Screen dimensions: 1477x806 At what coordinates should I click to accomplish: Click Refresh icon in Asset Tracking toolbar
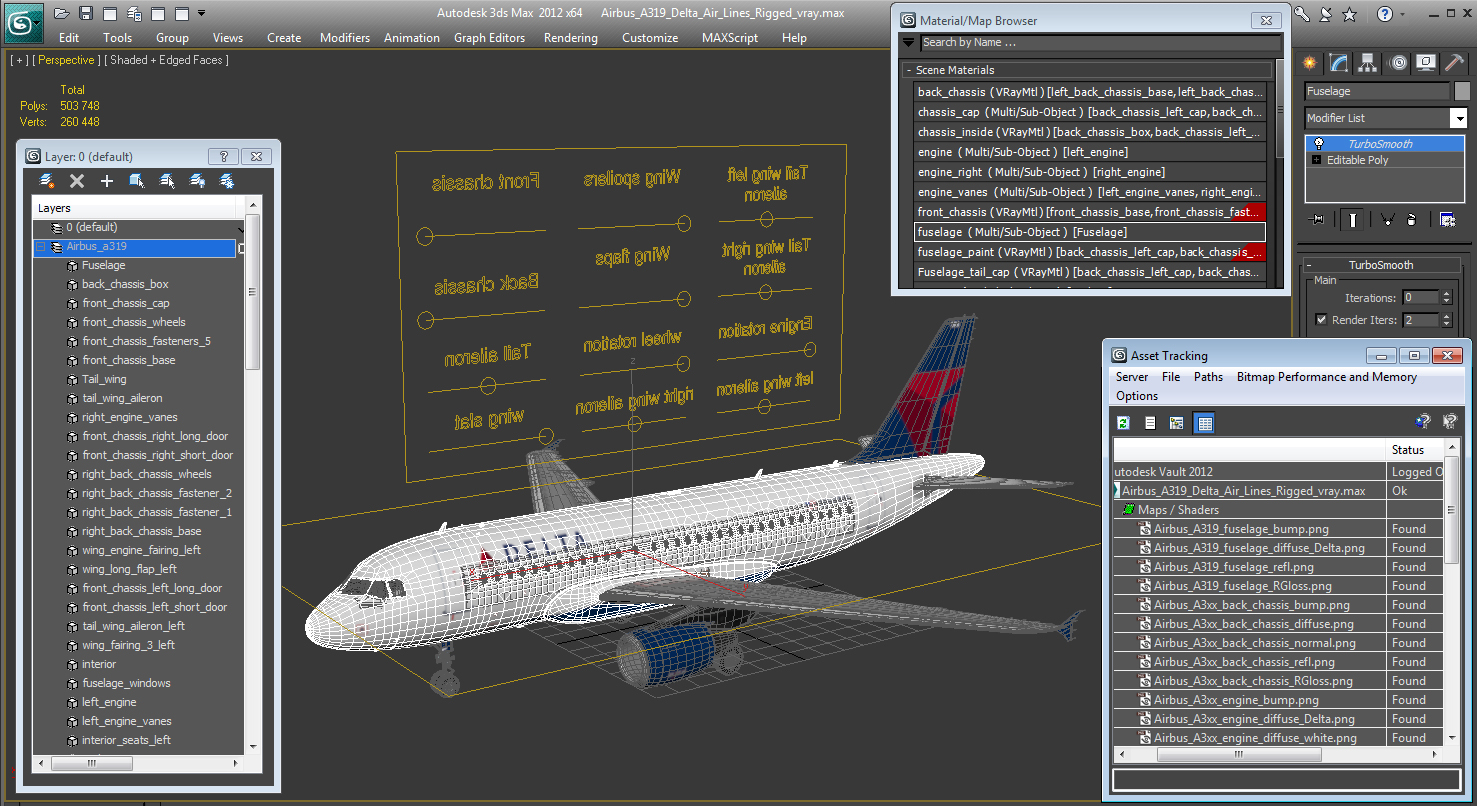pos(1123,423)
